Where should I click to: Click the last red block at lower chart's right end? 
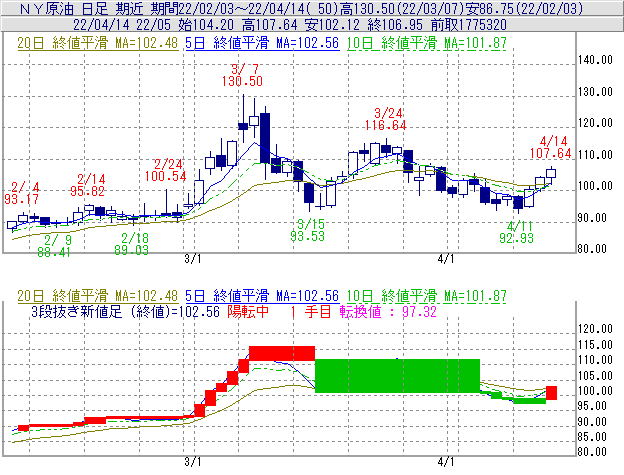pos(551,393)
